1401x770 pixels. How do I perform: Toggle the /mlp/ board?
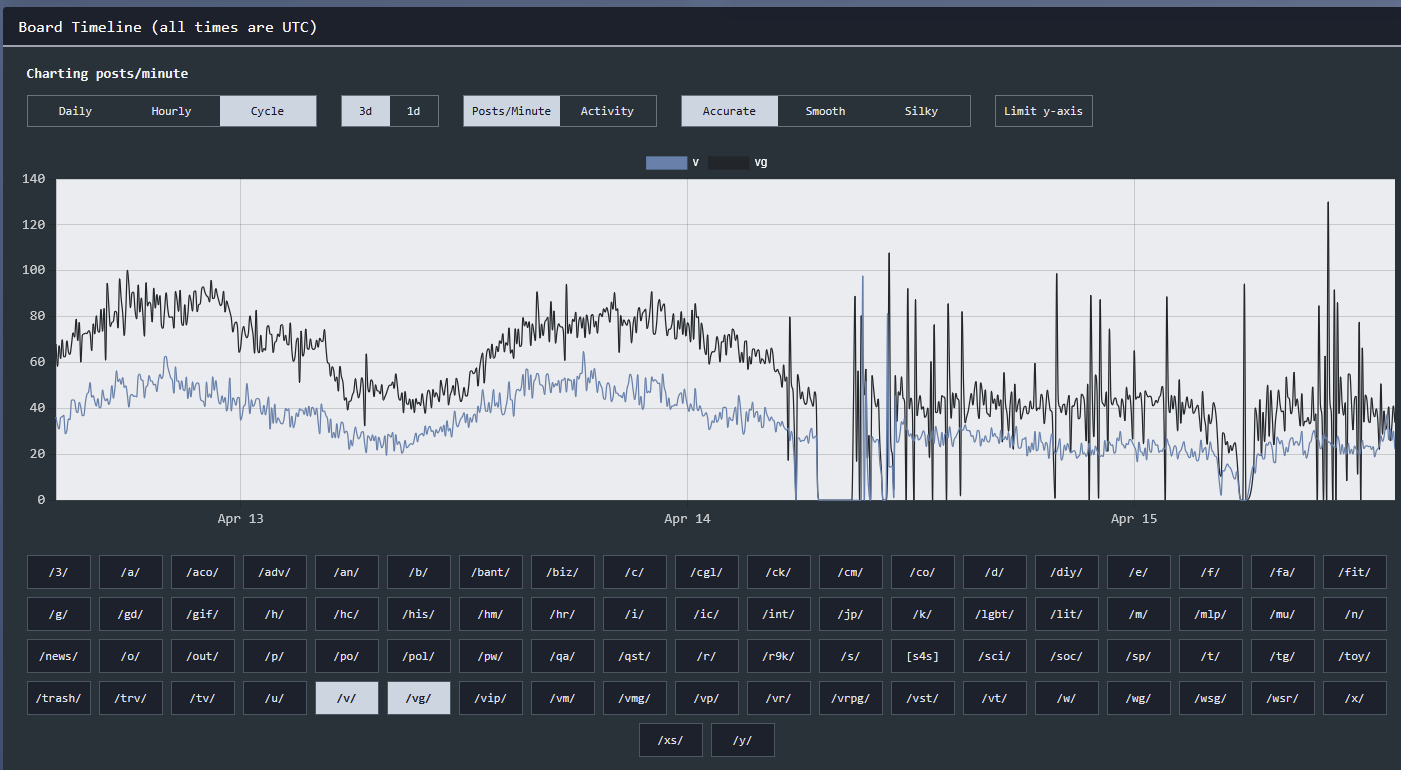tap(1211, 614)
